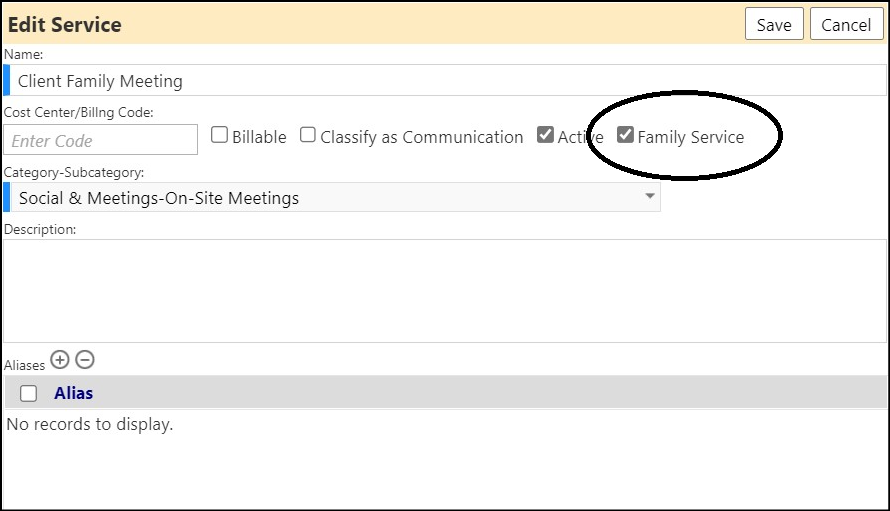Uncheck the Active checkbox
The image size is (890, 511).
pos(545,135)
